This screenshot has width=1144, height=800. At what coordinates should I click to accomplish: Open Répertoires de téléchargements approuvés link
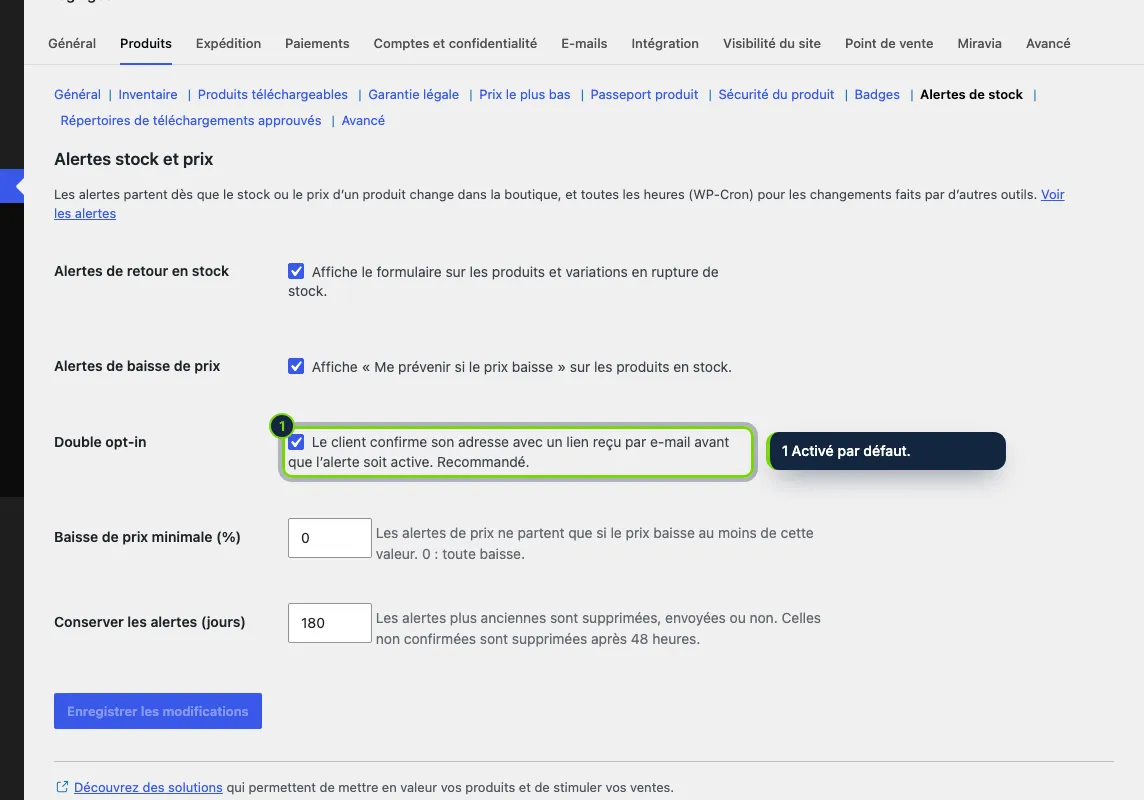(190, 120)
